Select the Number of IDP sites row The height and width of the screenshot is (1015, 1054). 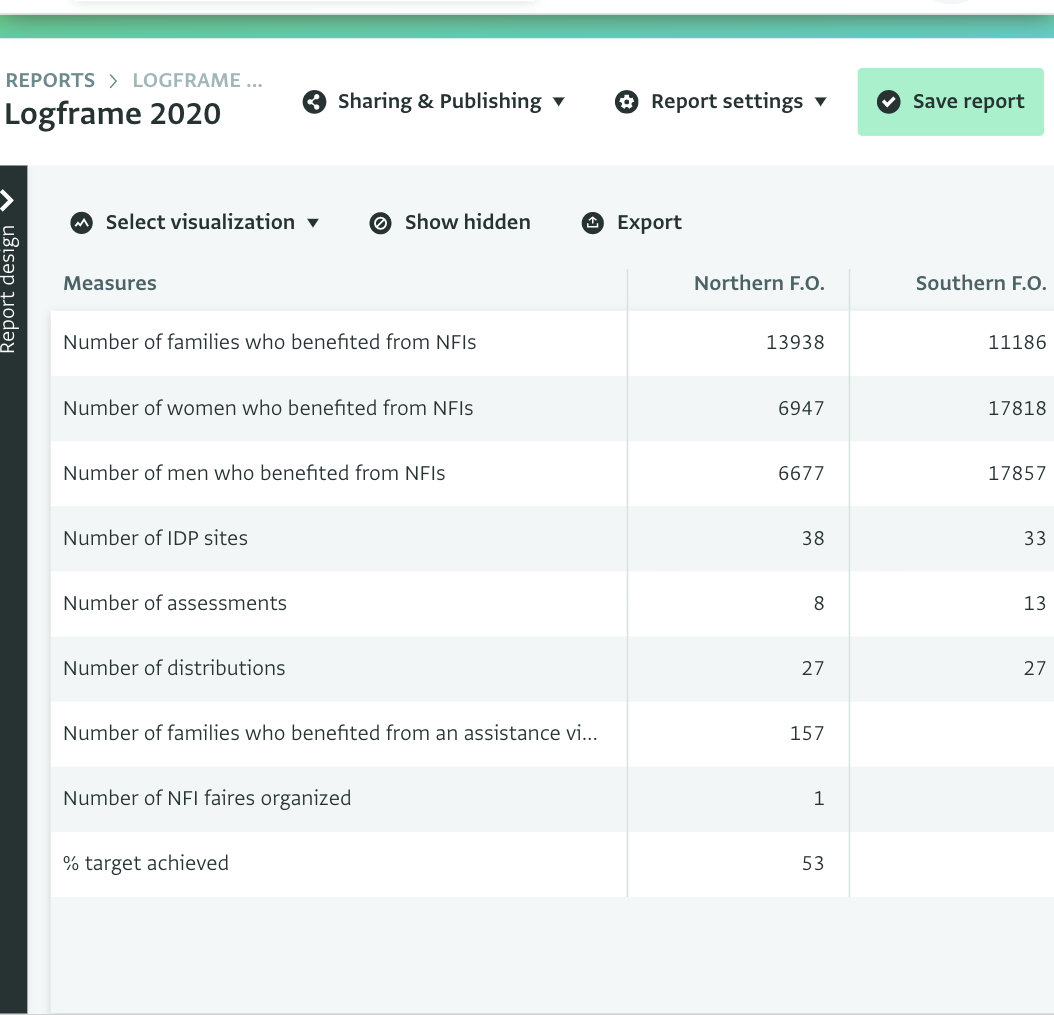155,538
